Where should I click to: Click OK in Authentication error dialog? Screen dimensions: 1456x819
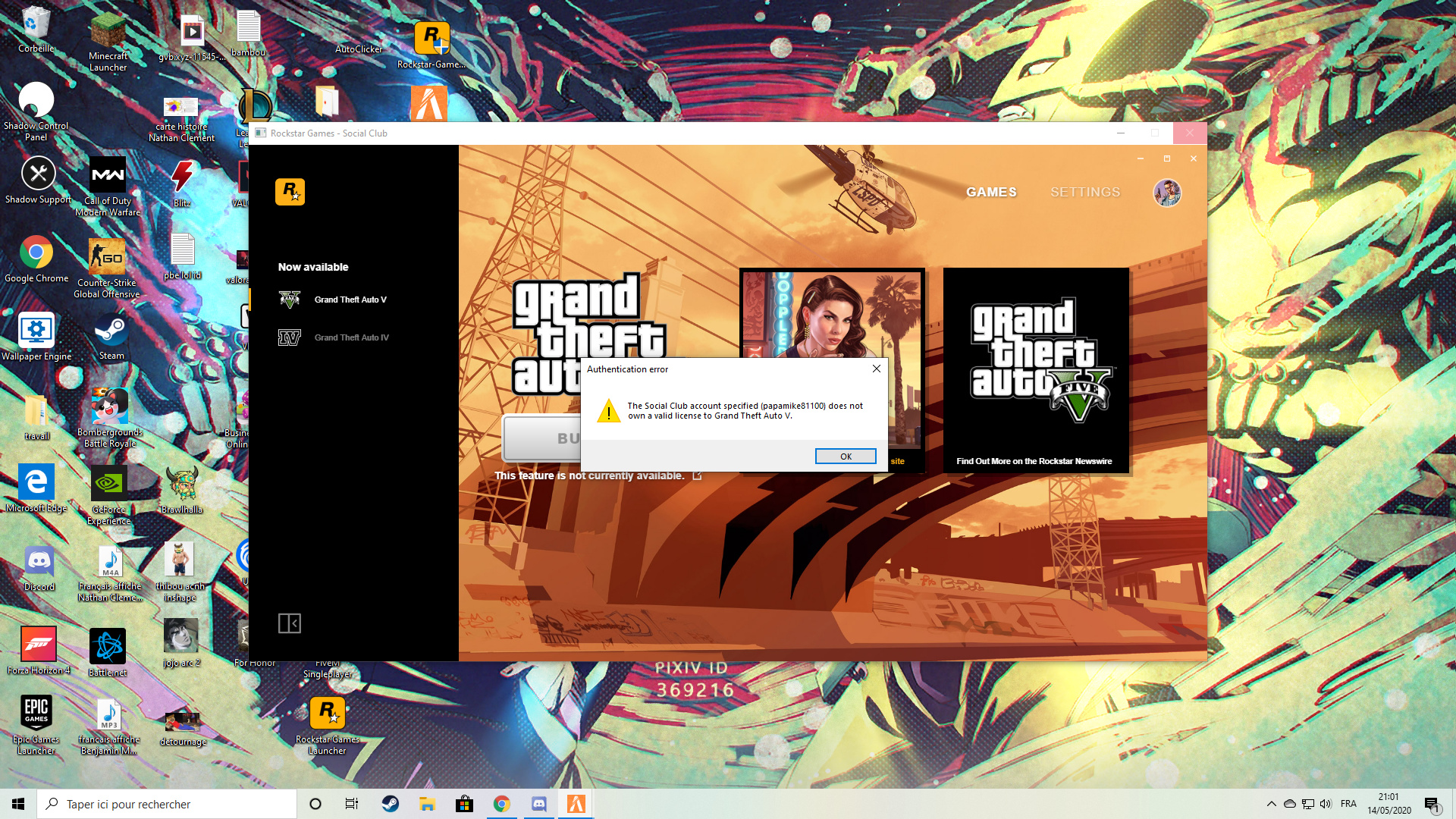846,457
